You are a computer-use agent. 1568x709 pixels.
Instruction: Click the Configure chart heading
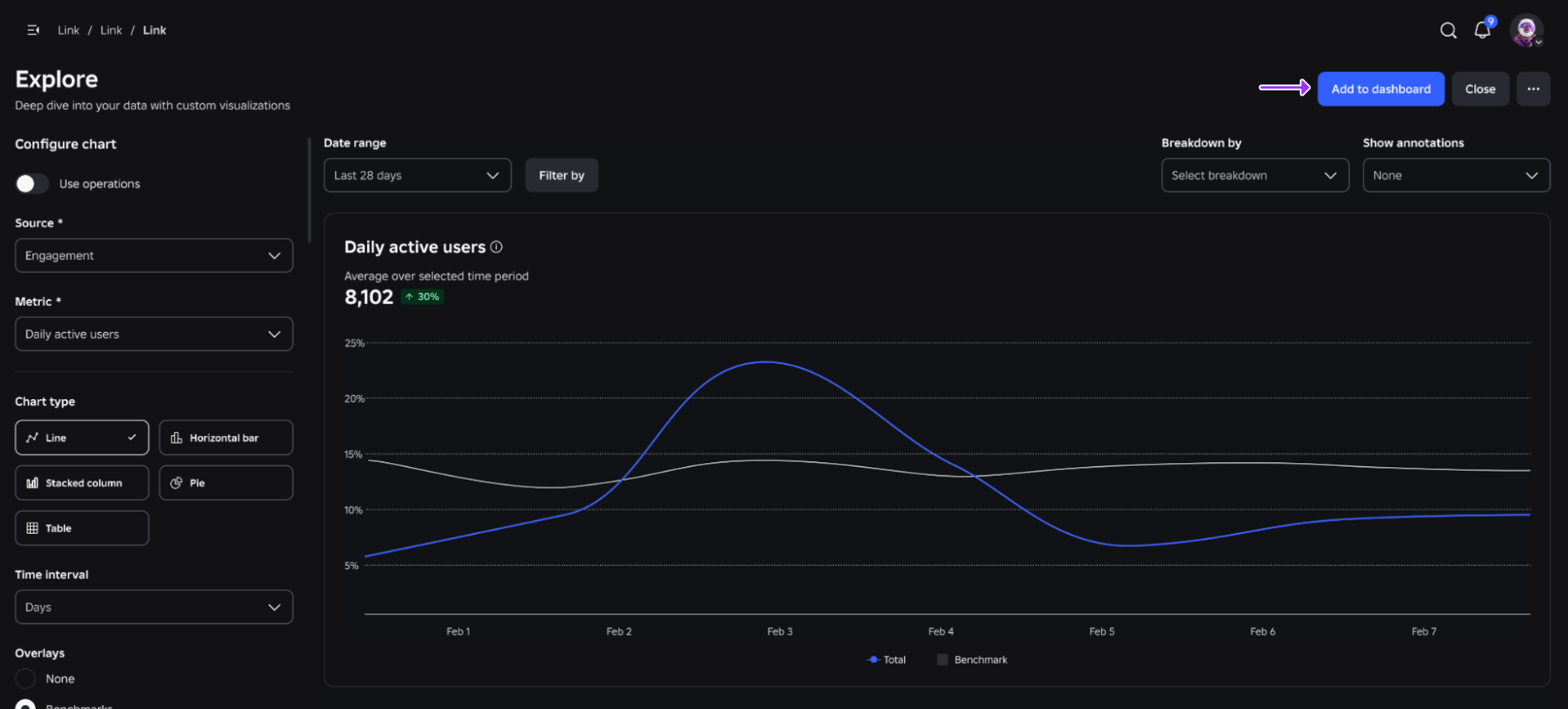[x=65, y=144]
